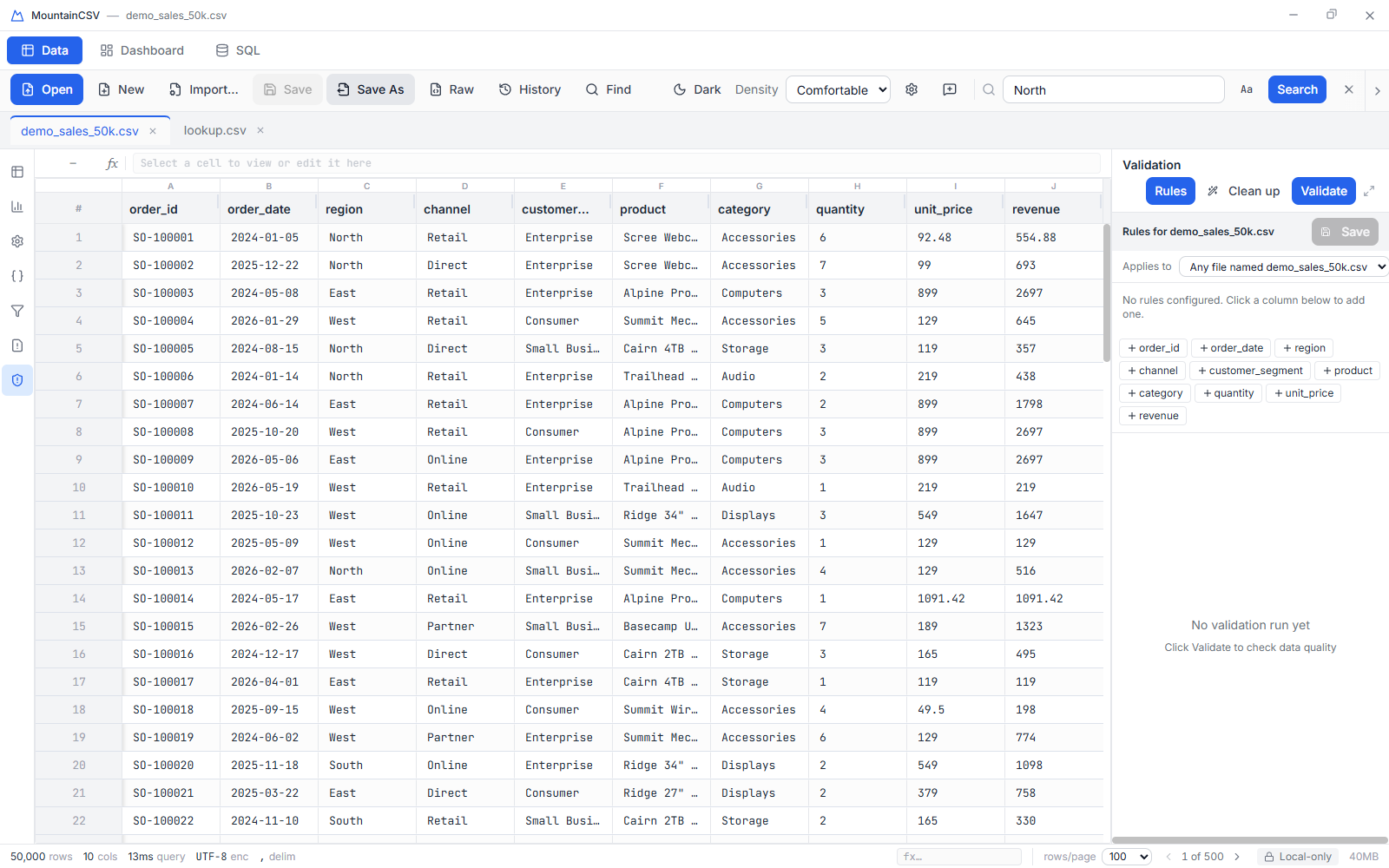Open the rows per page dropdown

click(1127, 857)
